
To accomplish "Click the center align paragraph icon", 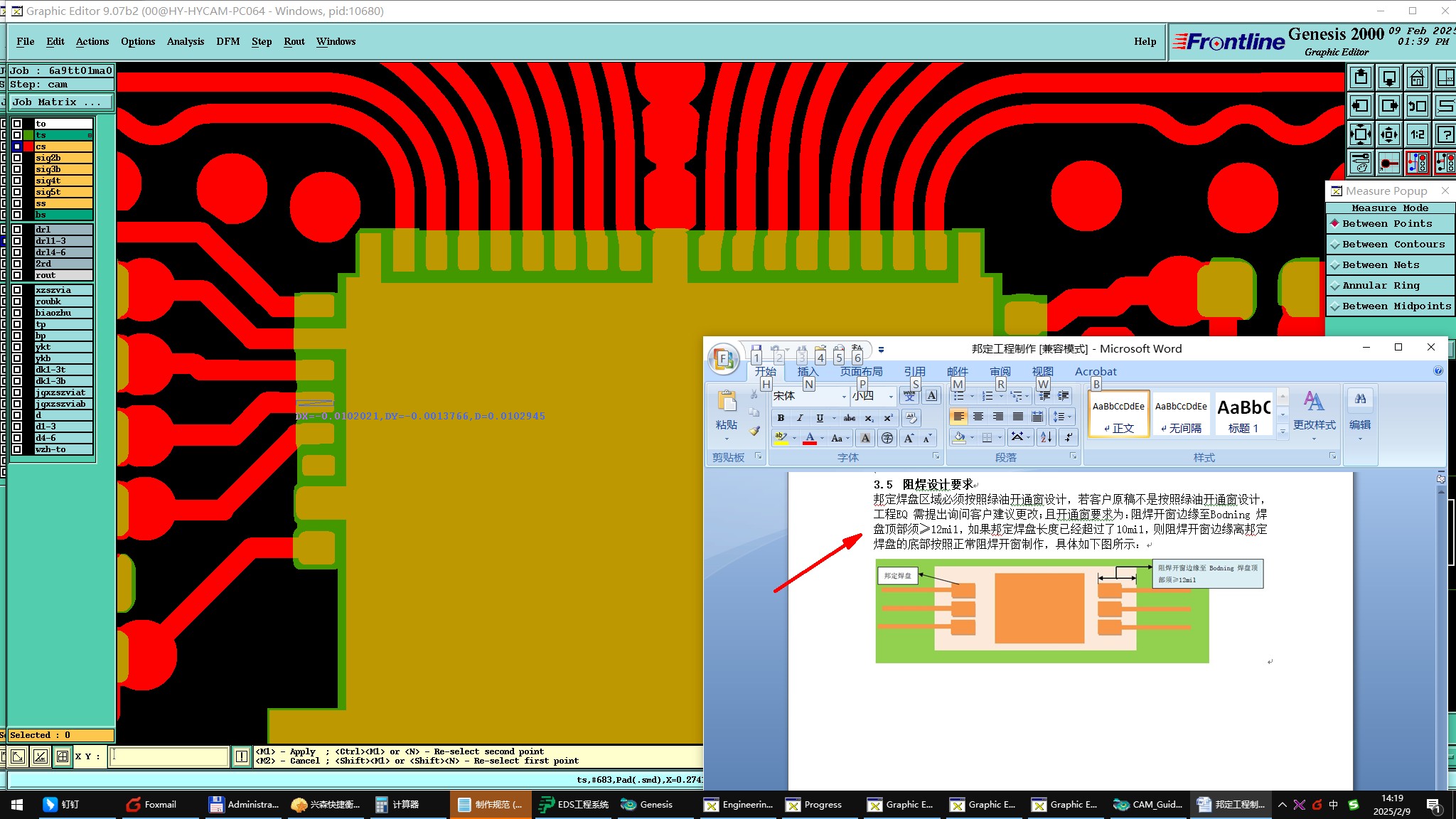I will [x=978, y=417].
